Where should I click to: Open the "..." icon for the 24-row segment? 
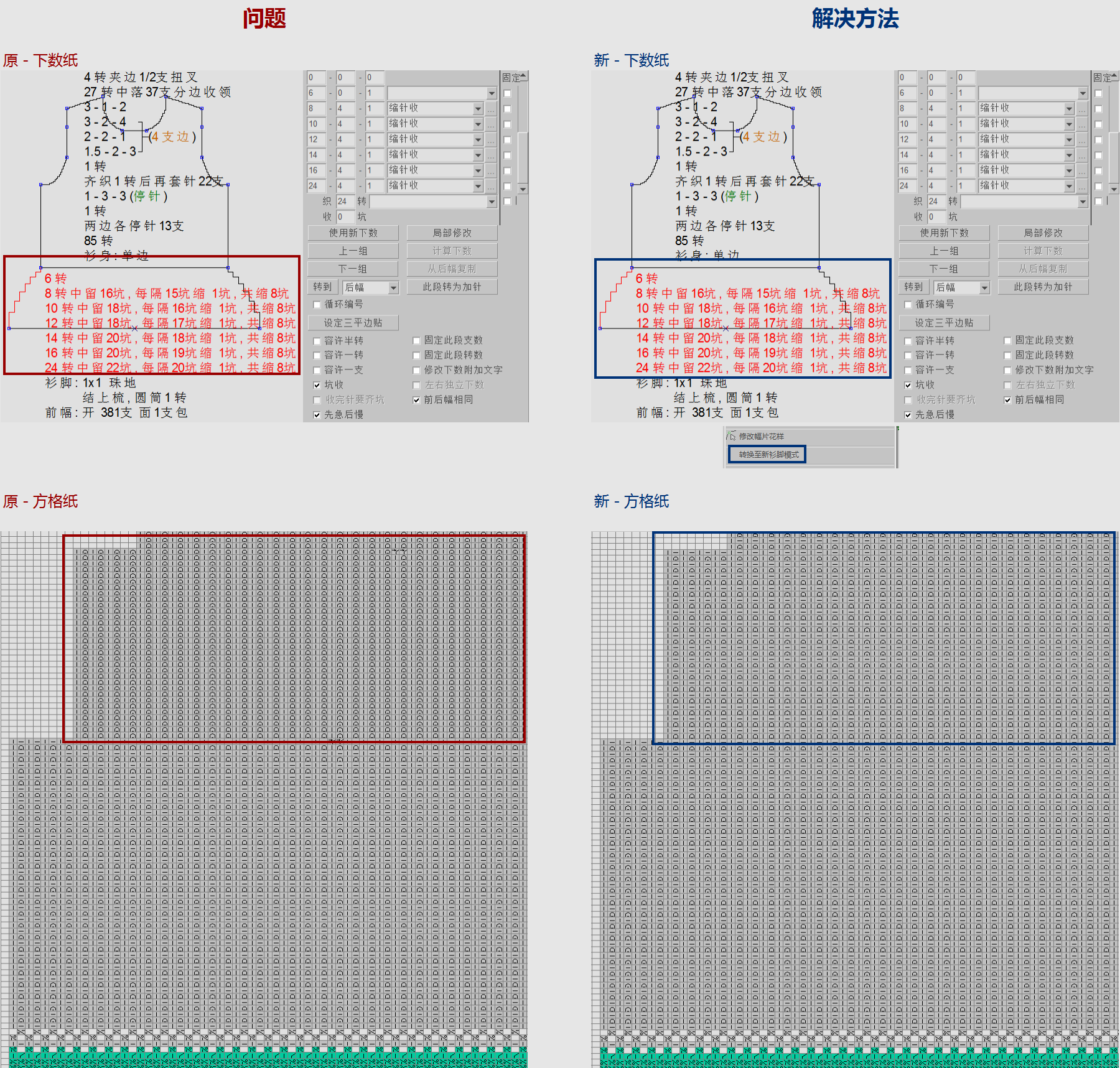coord(490,188)
